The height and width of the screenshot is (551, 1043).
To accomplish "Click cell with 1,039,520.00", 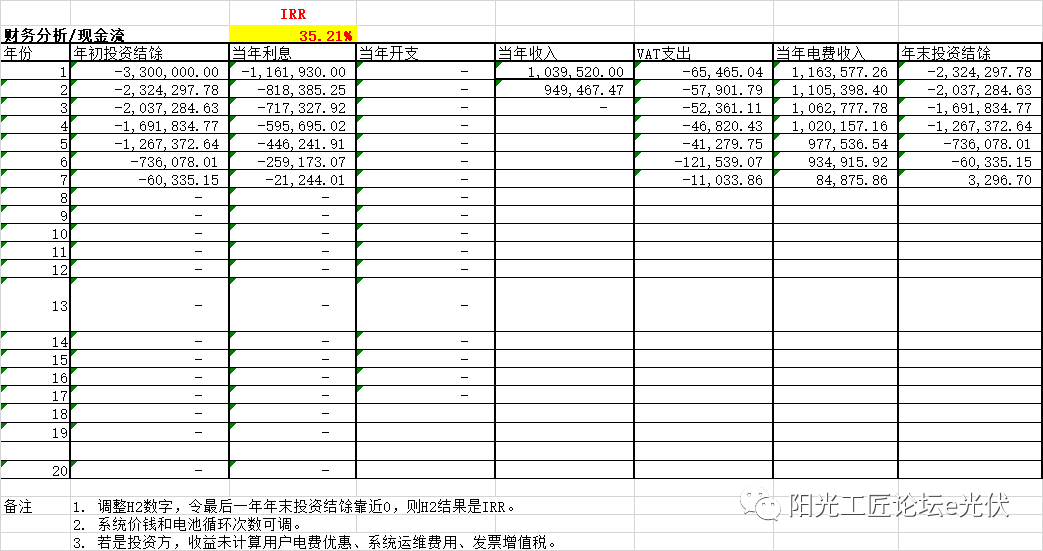I will coord(564,72).
